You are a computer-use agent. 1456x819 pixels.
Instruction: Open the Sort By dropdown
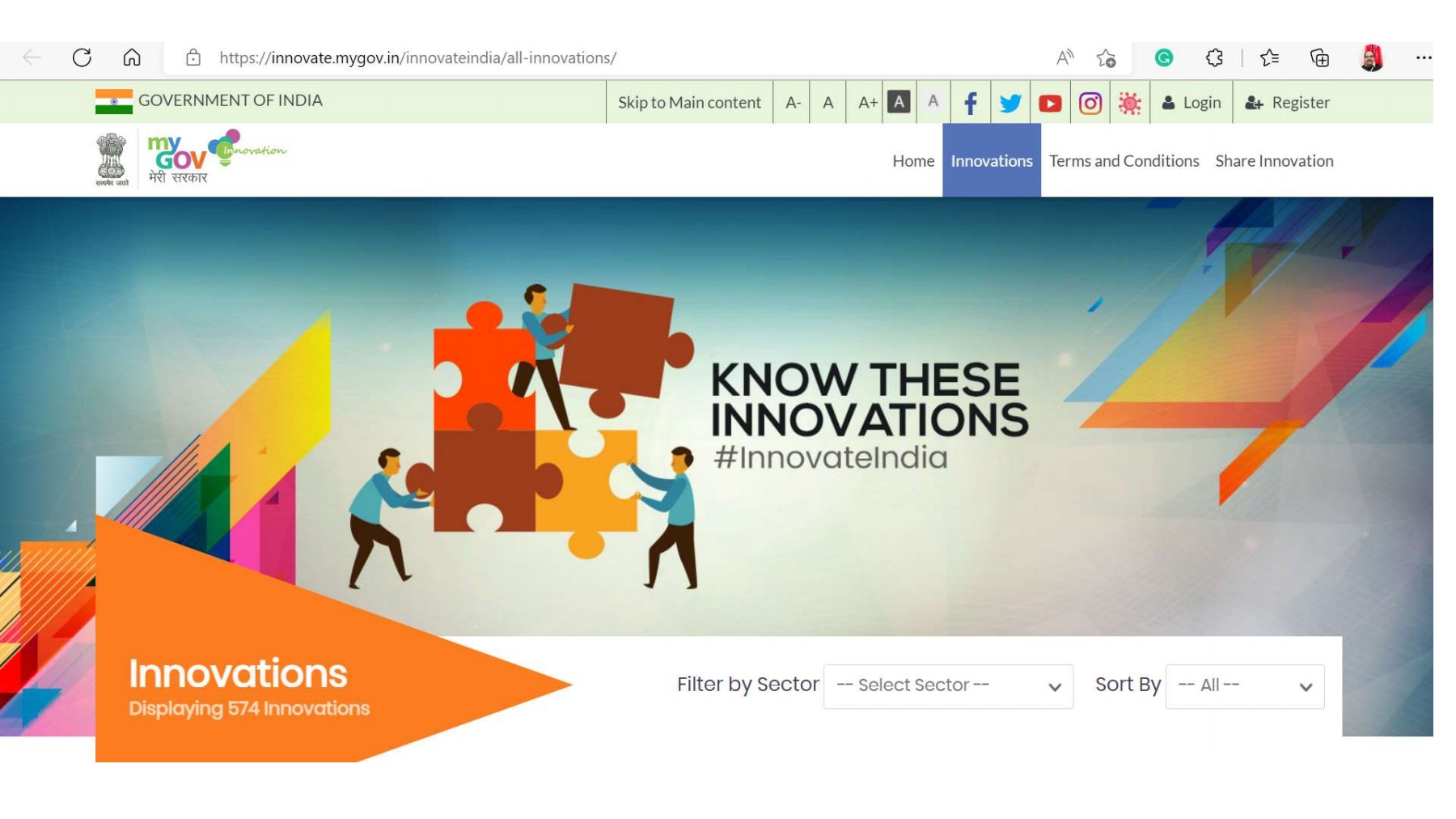(x=1244, y=686)
